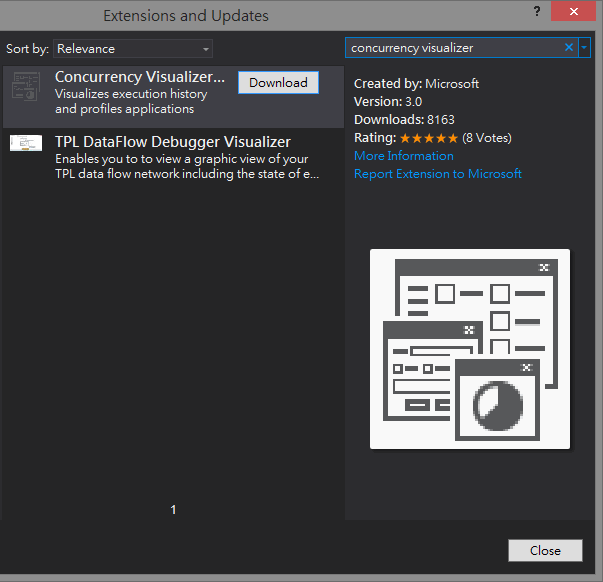Click Report Extension to Microsoft link
Image resolution: width=603 pixels, height=582 pixels.
coord(437,174)
